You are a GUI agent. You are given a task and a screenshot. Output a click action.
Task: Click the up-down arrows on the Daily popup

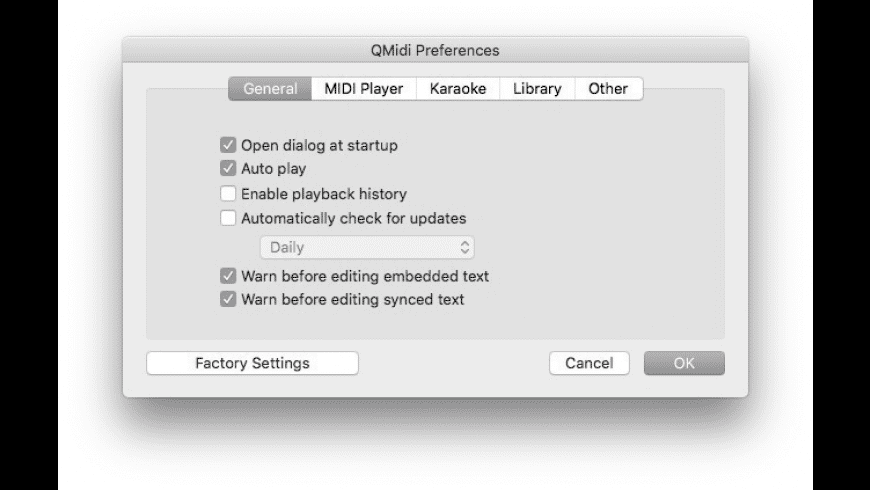(x=464, y=247)
